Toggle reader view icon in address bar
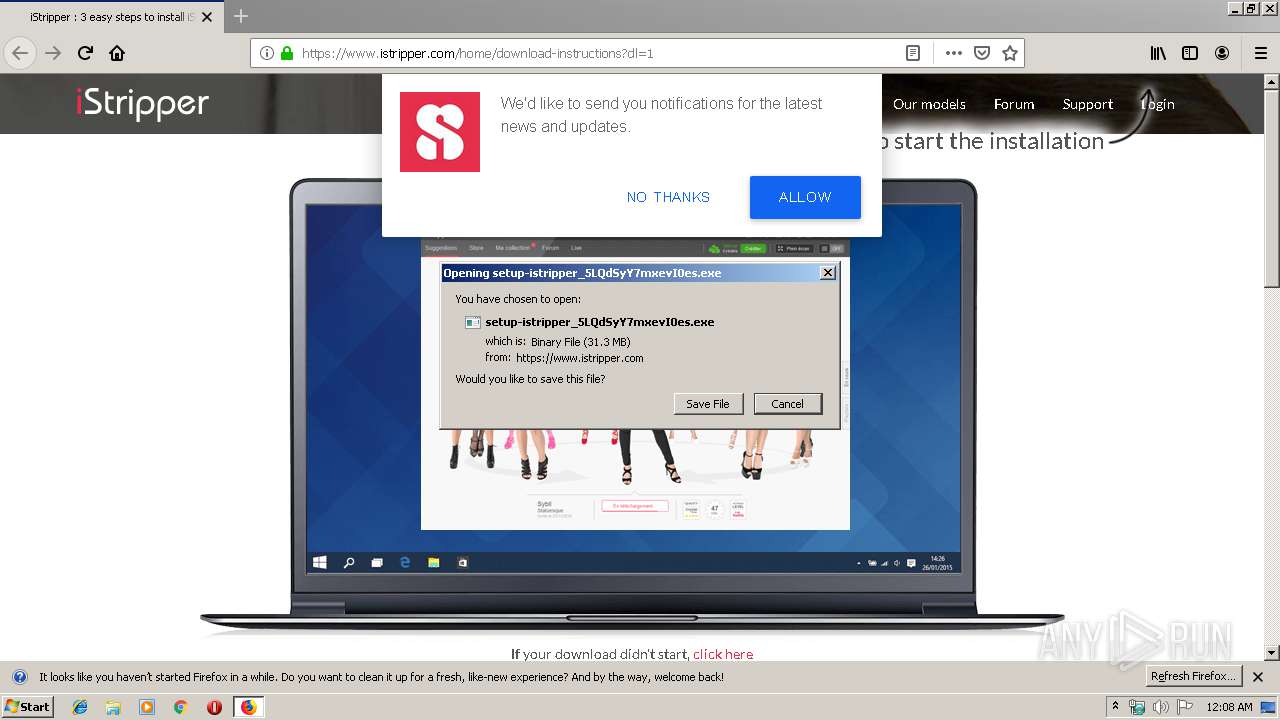The width and height of the screenshot is (1280, 720). 913,53
